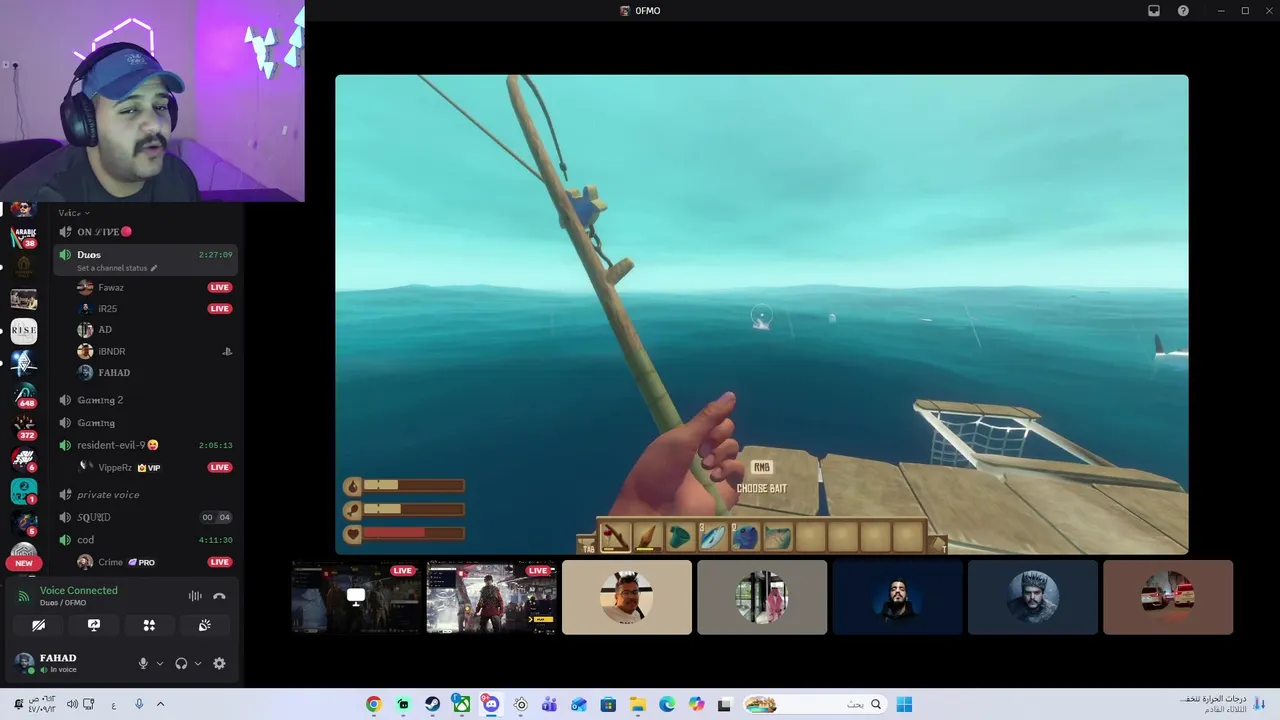1280x720 pixels.
Task: Show hidden system tray icons
Action: pos(160,705)
